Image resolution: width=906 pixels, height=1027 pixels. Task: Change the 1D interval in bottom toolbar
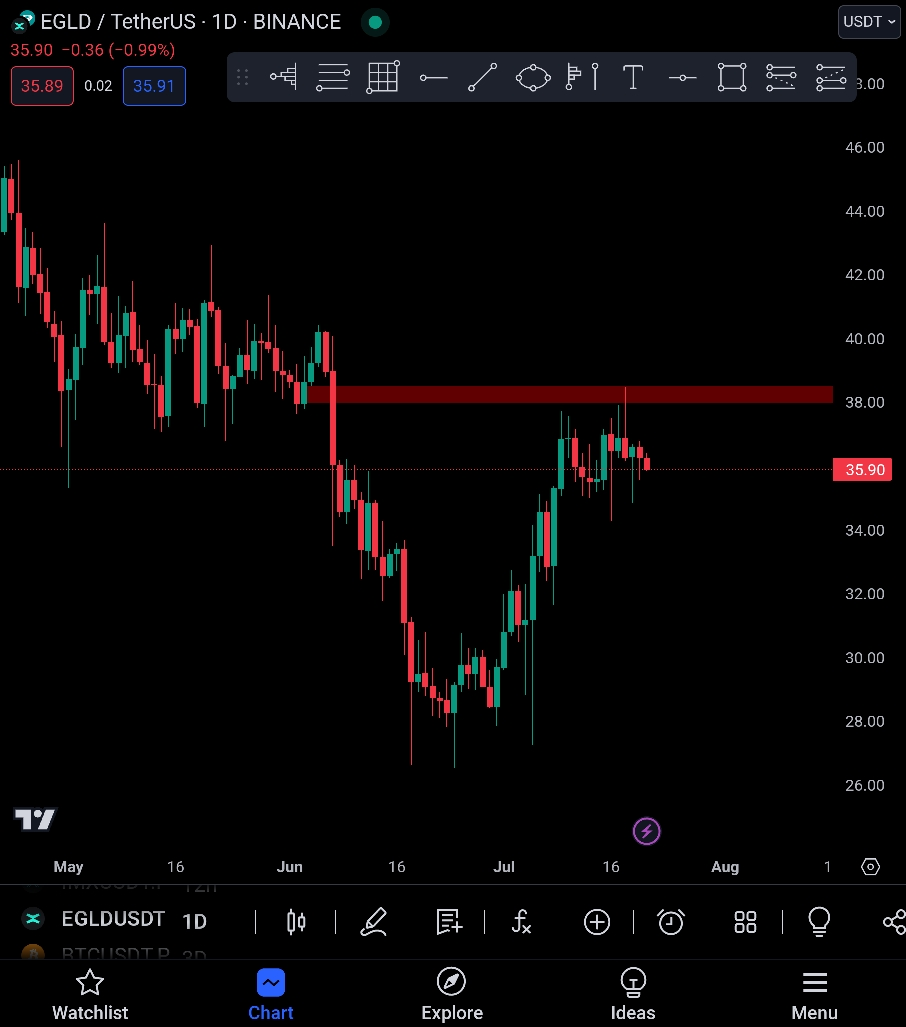tap(195, 922)
